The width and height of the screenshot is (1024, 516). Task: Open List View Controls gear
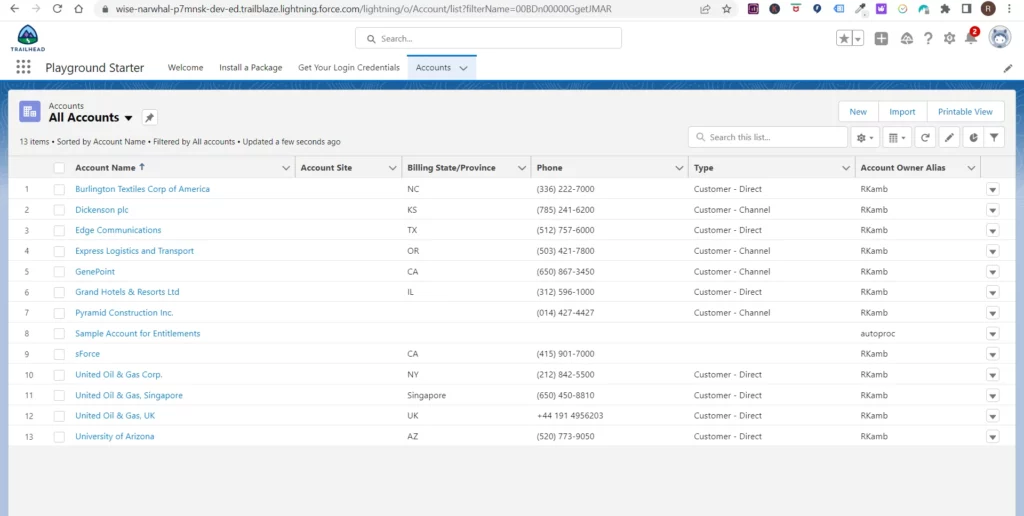(865, 137)
